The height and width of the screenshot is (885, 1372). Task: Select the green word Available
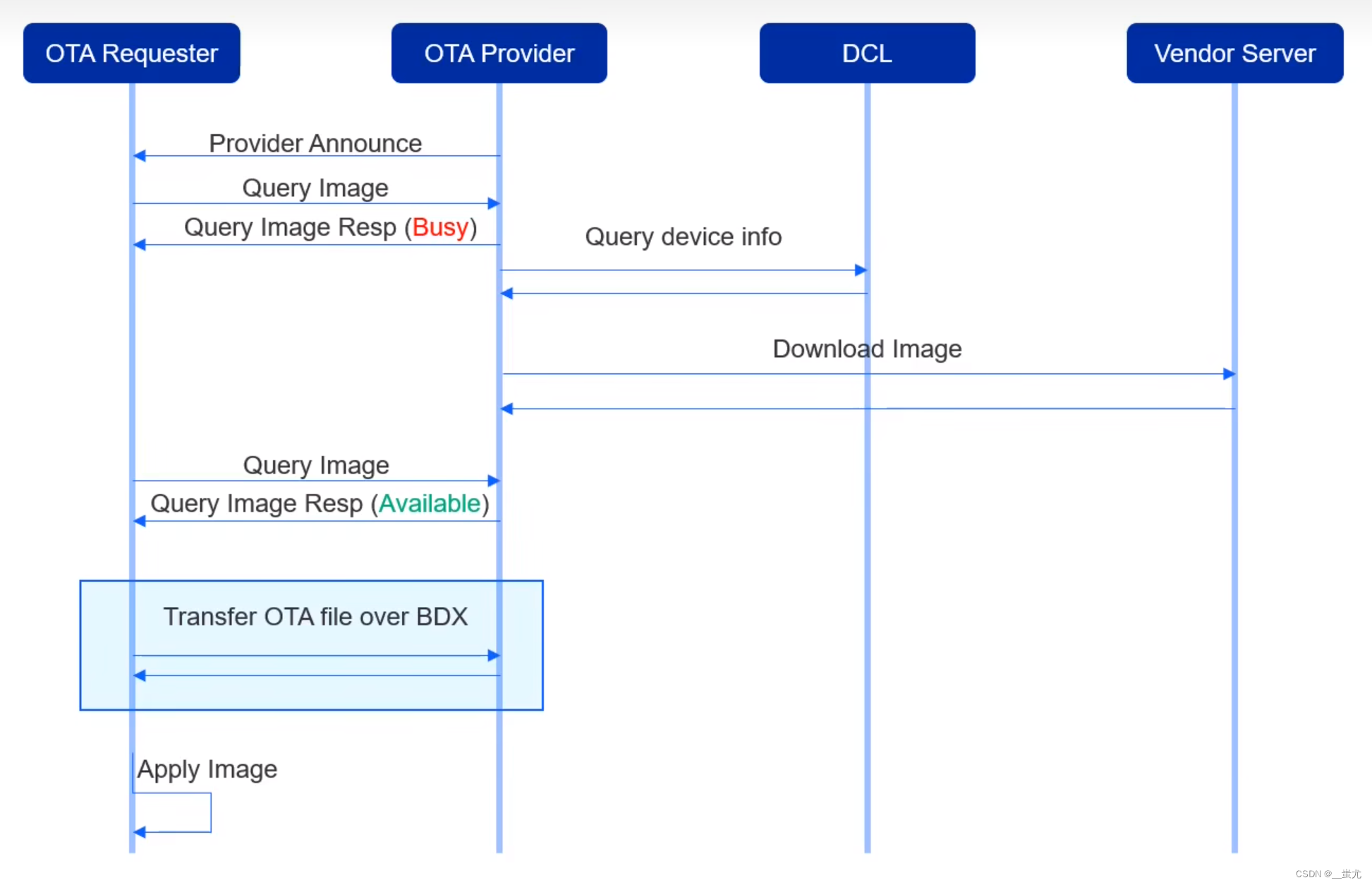[x=430, y=504]
